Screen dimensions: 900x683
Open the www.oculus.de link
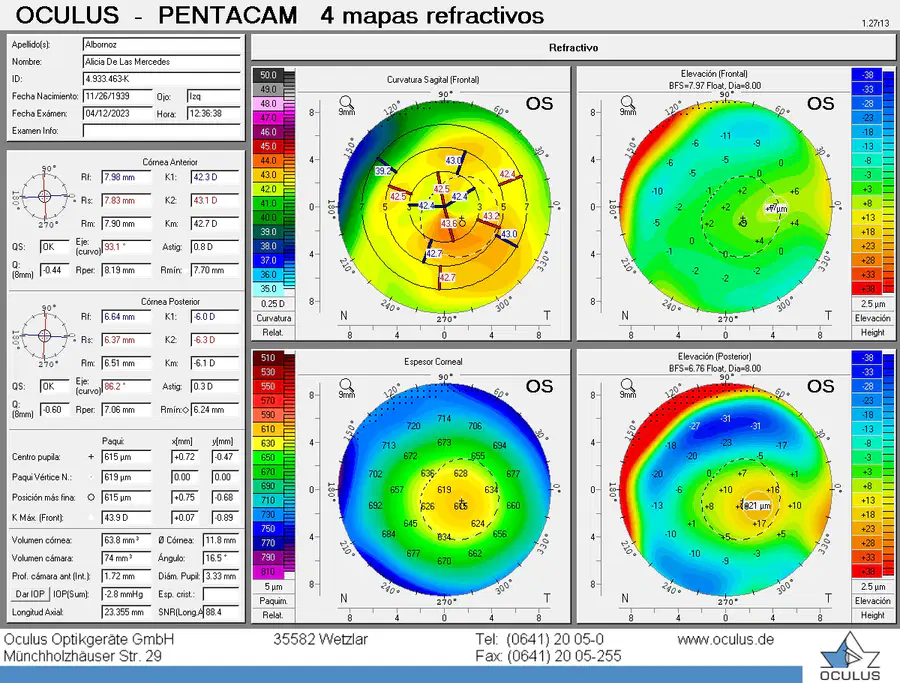click(726, 639)
